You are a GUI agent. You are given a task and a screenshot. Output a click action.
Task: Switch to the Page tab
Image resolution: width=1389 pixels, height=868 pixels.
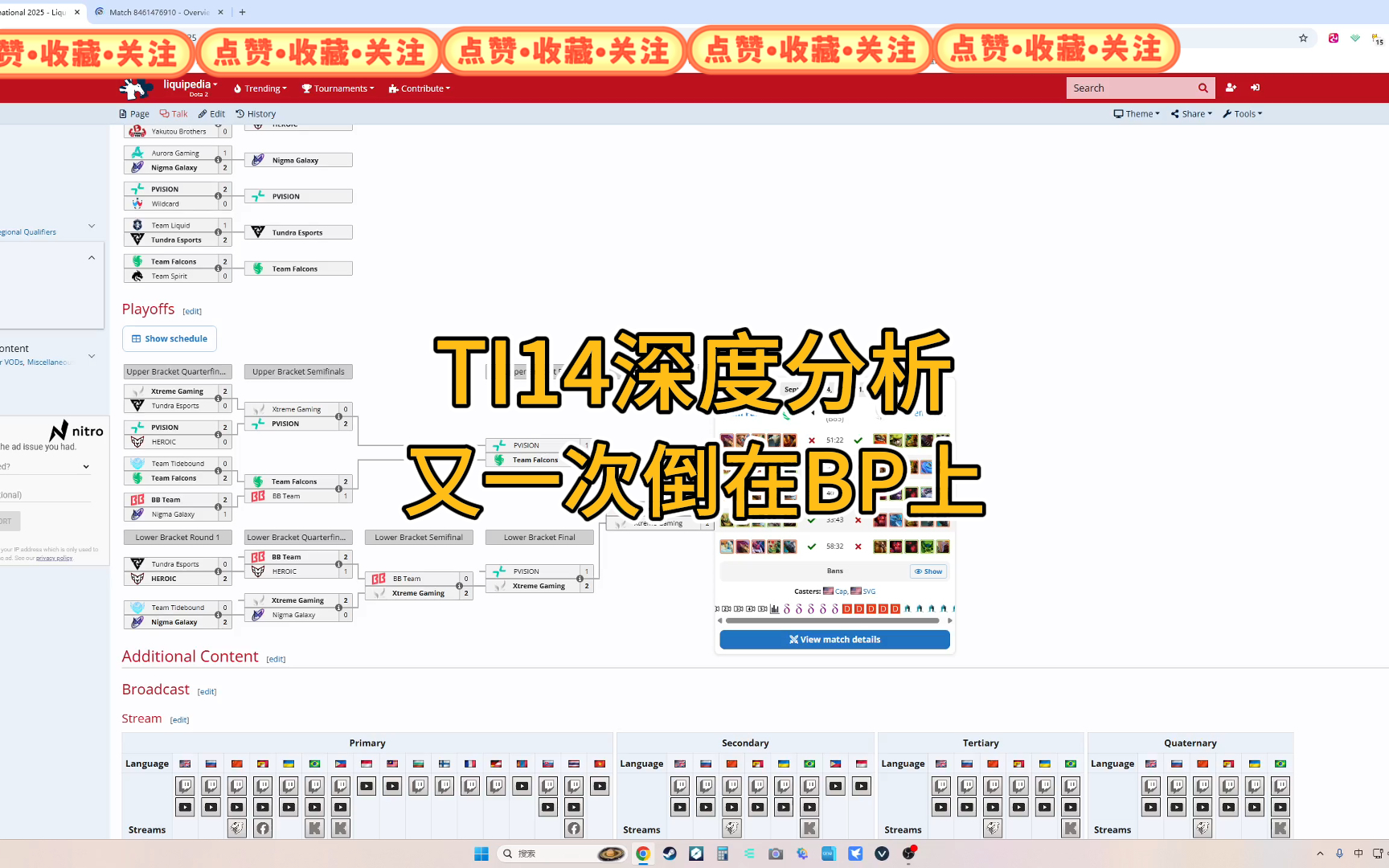tap(134, 114)
